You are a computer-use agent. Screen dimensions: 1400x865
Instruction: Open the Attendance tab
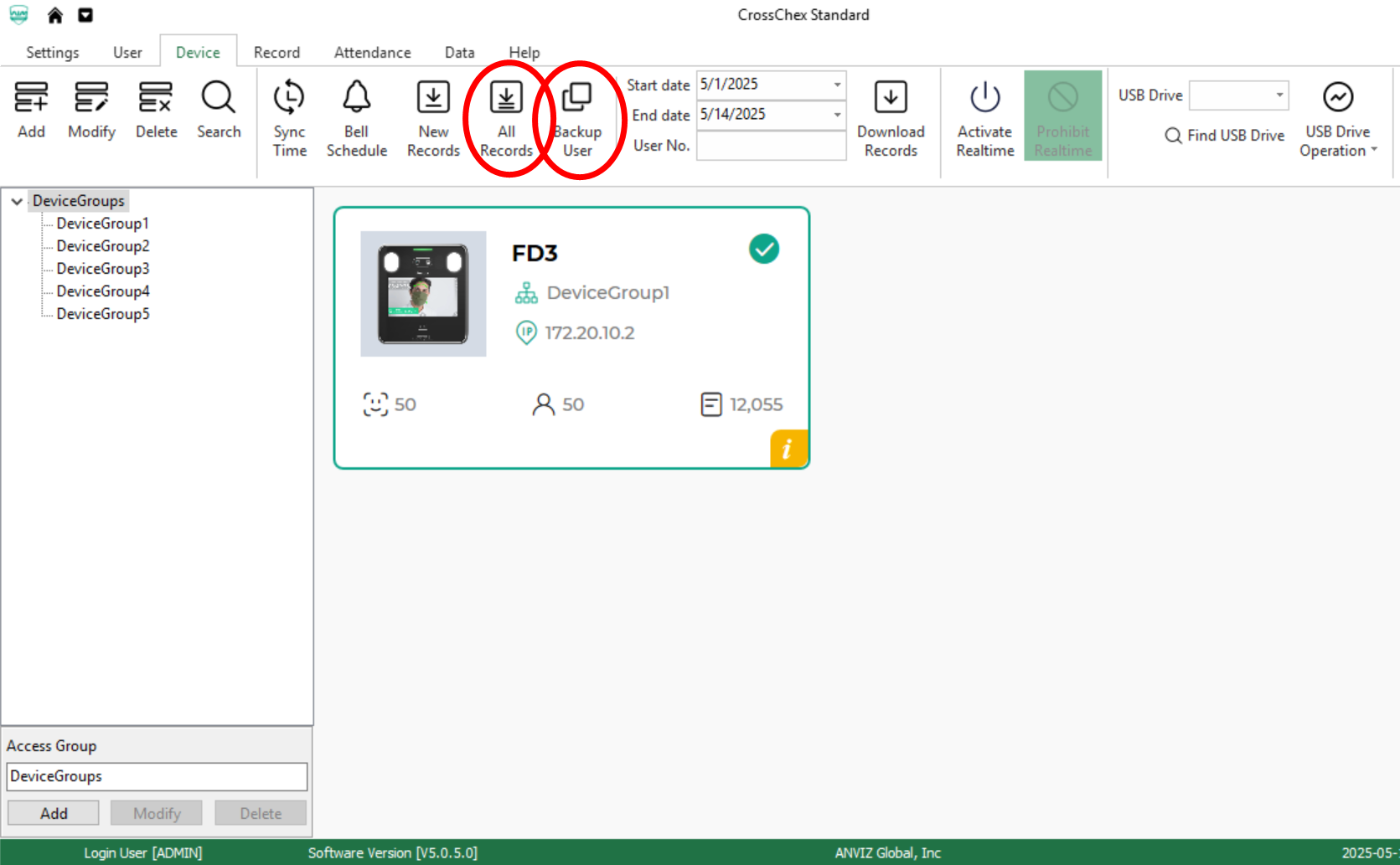tap(373, 52)
